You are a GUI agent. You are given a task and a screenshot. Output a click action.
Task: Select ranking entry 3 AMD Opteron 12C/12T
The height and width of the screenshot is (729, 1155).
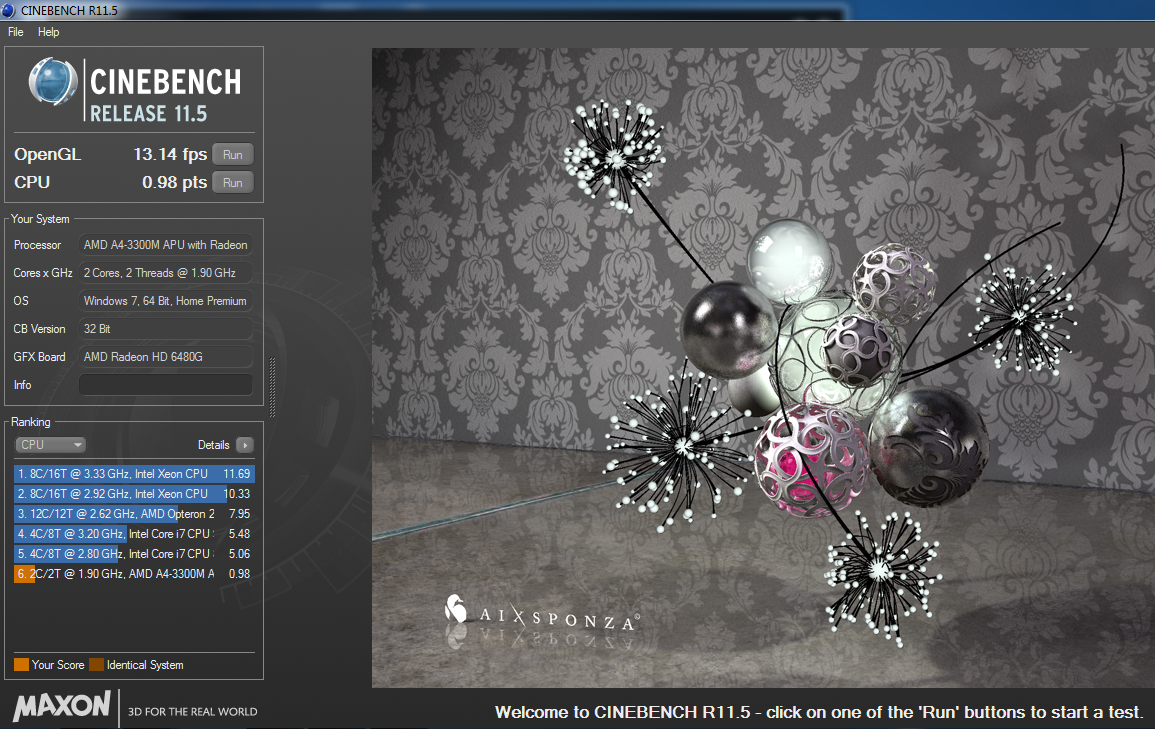point(134,513)
